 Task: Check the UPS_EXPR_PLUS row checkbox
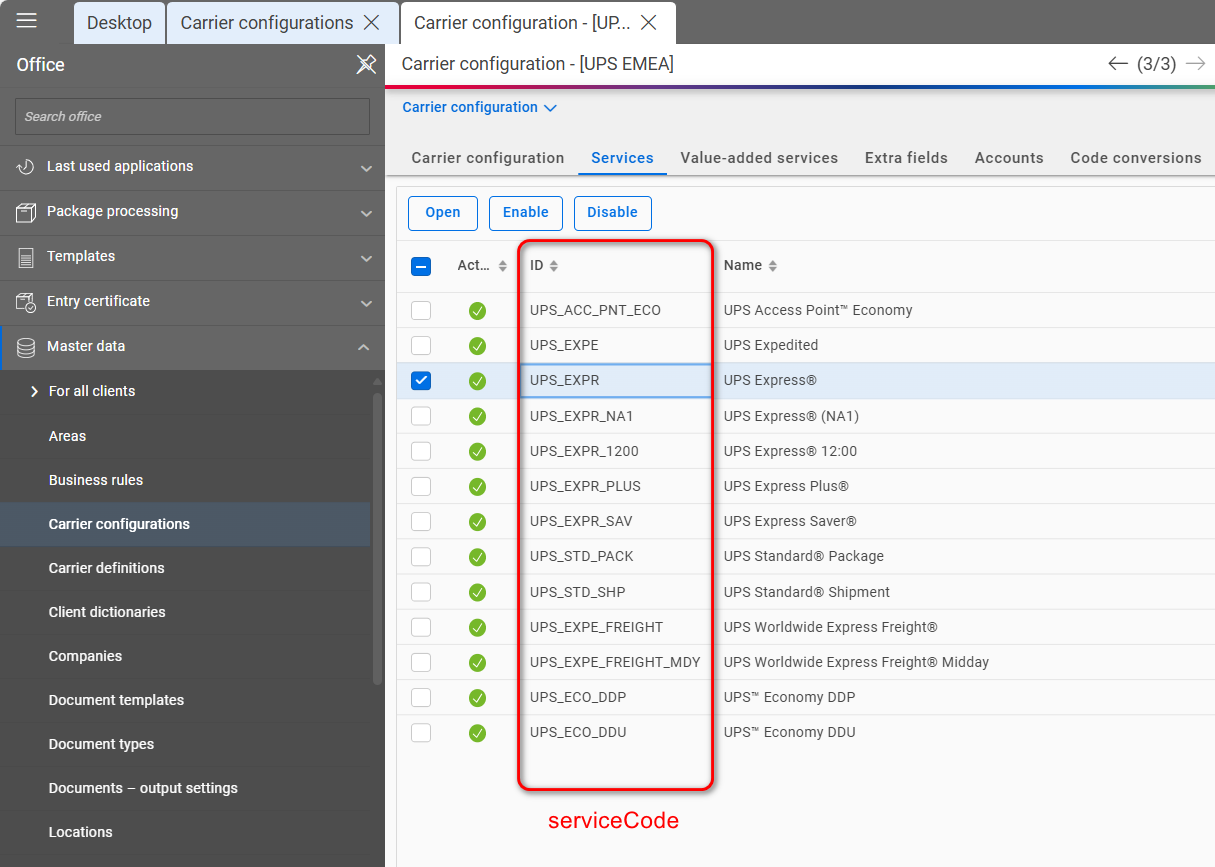(421, 486)
